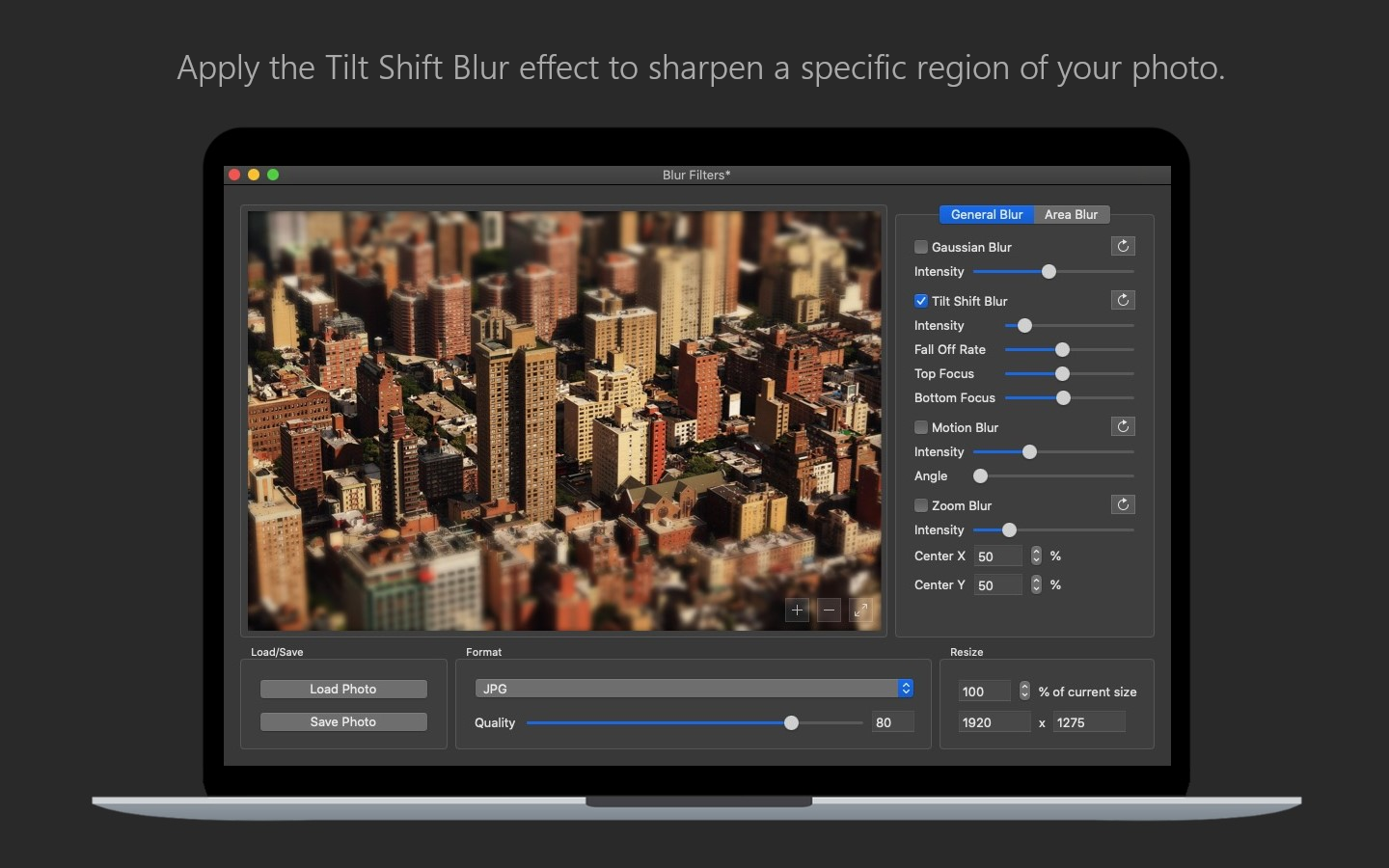The height and width of the screenshot is (868, 1389).
Task: Click the Quality slider handle
Action: click(791, 722)
